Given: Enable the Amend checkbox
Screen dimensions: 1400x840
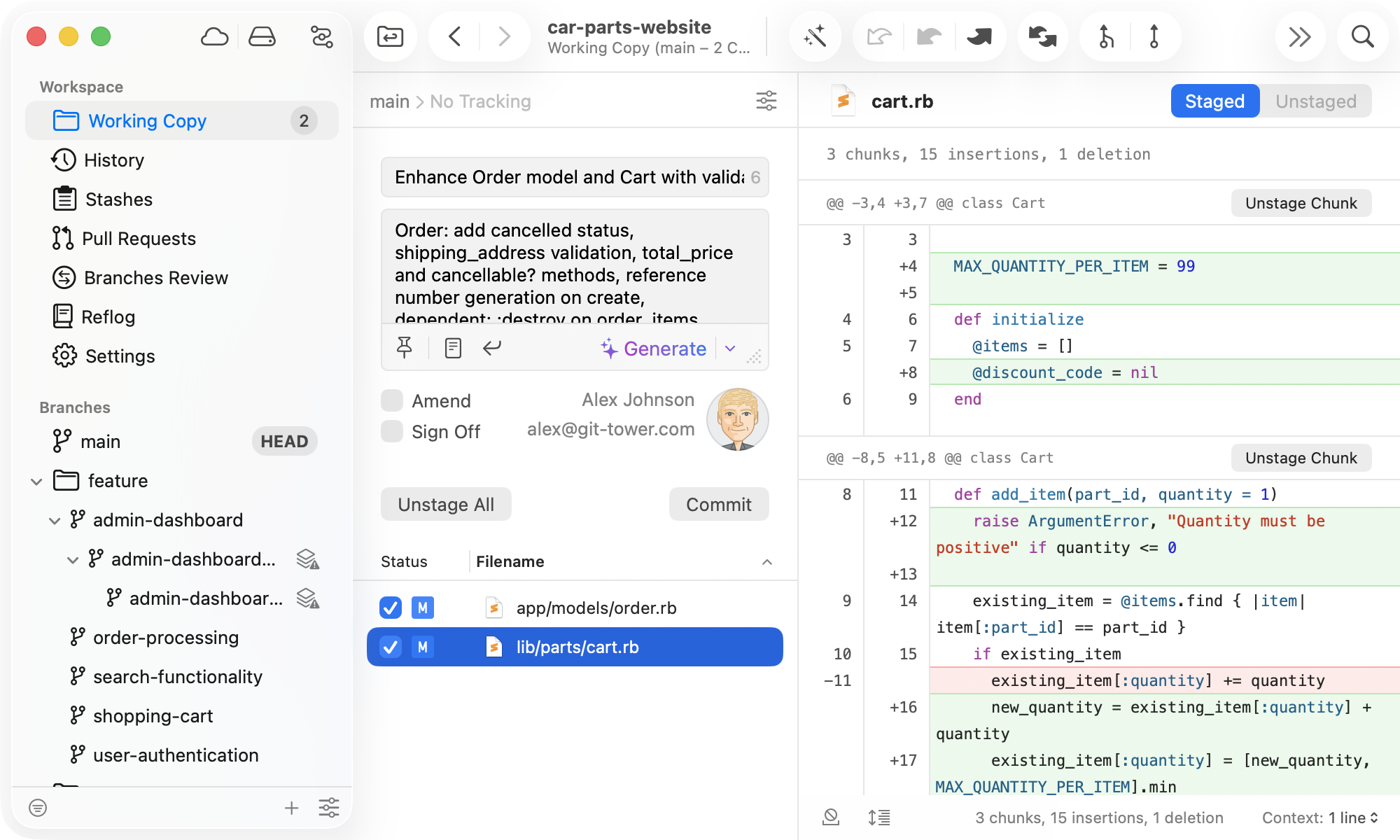Looking at the screenshot, I should 392,400.
